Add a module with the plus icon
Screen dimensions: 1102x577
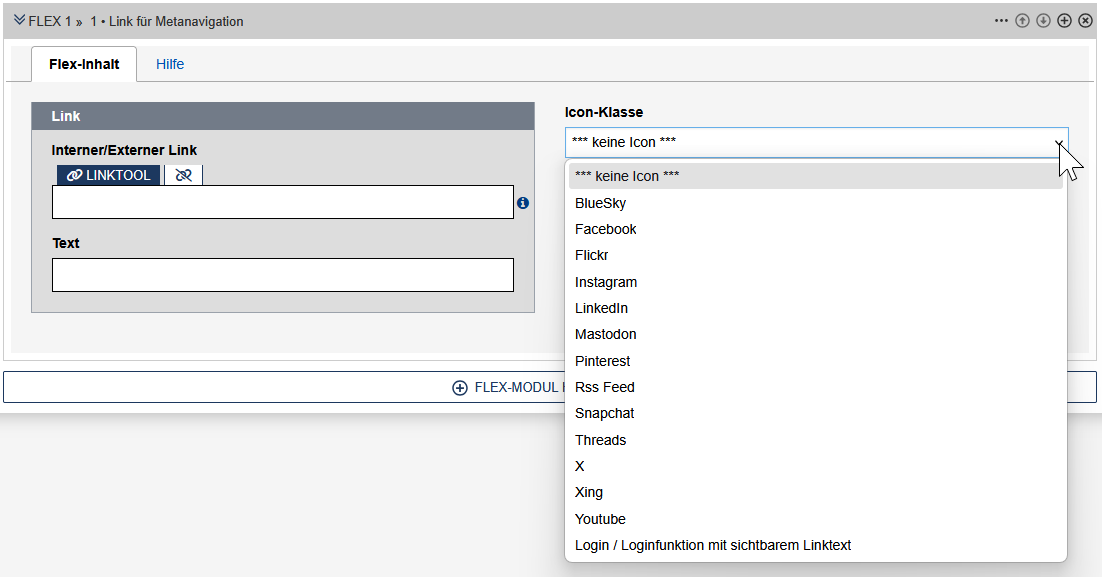pyautogui.click(x=1064, y=21)
